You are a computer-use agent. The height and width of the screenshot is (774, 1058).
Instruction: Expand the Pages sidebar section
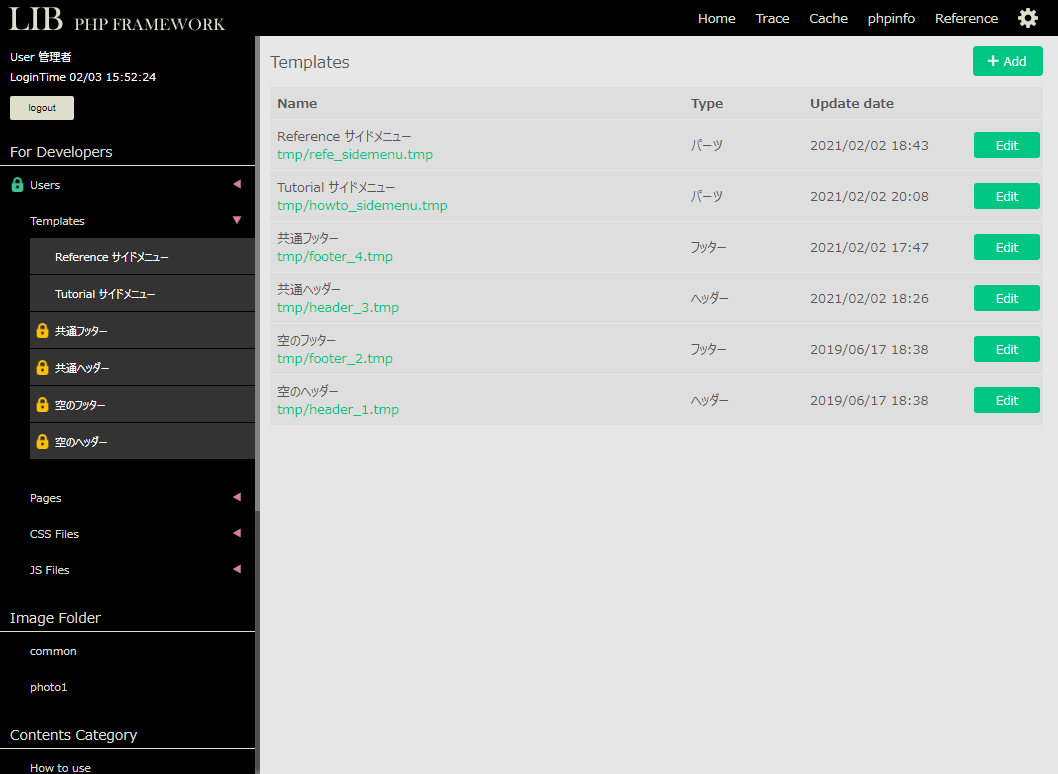pos(237,497)
